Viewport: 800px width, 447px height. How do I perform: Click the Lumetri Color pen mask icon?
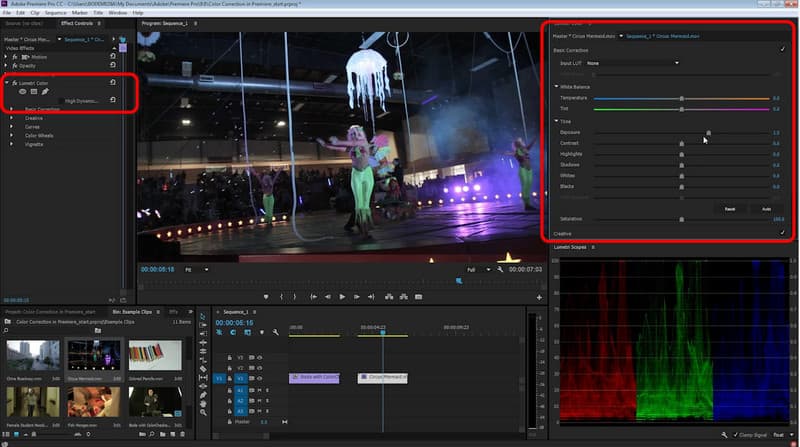[45, 91]
